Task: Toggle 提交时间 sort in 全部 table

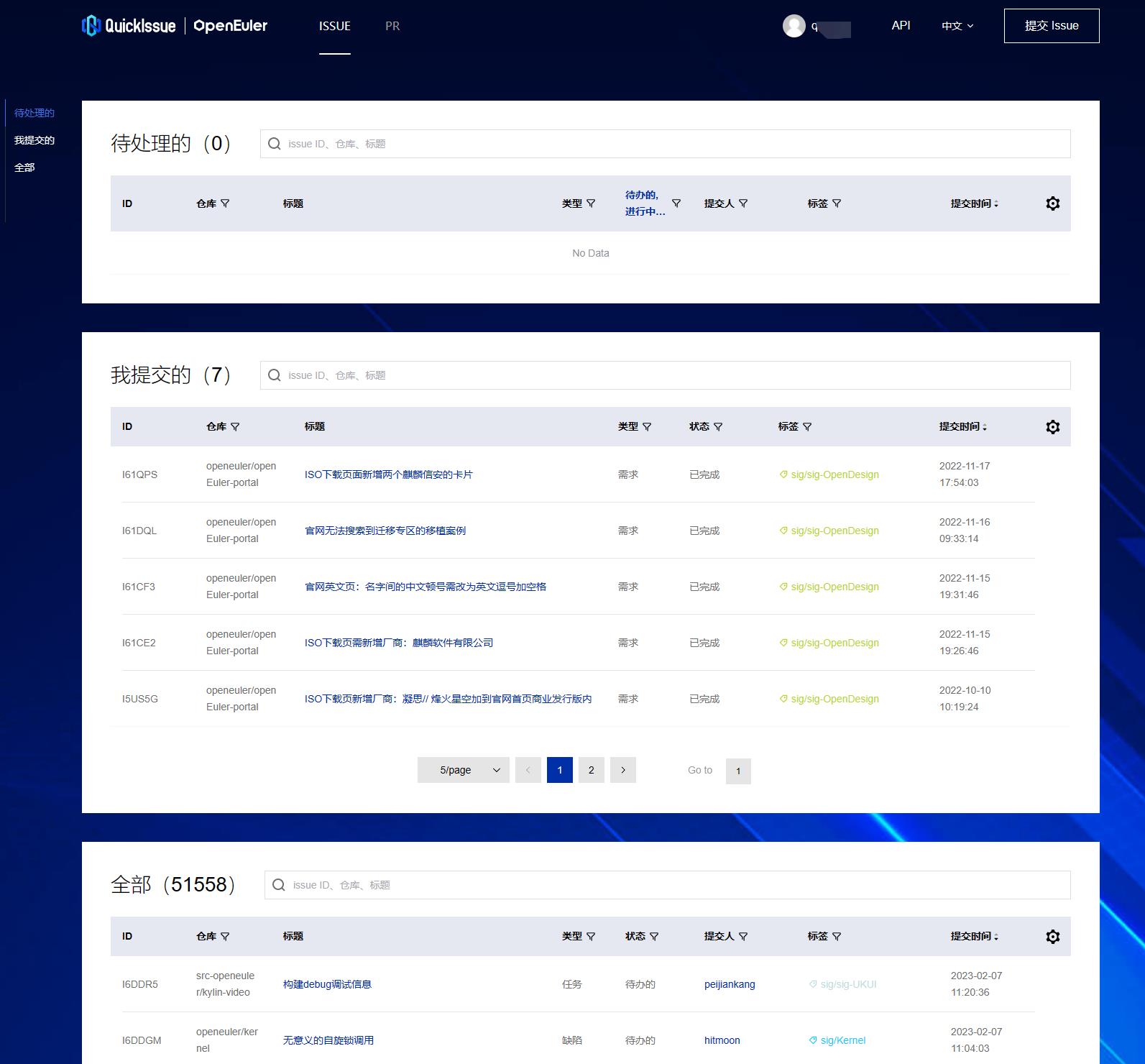Action: 996,937
